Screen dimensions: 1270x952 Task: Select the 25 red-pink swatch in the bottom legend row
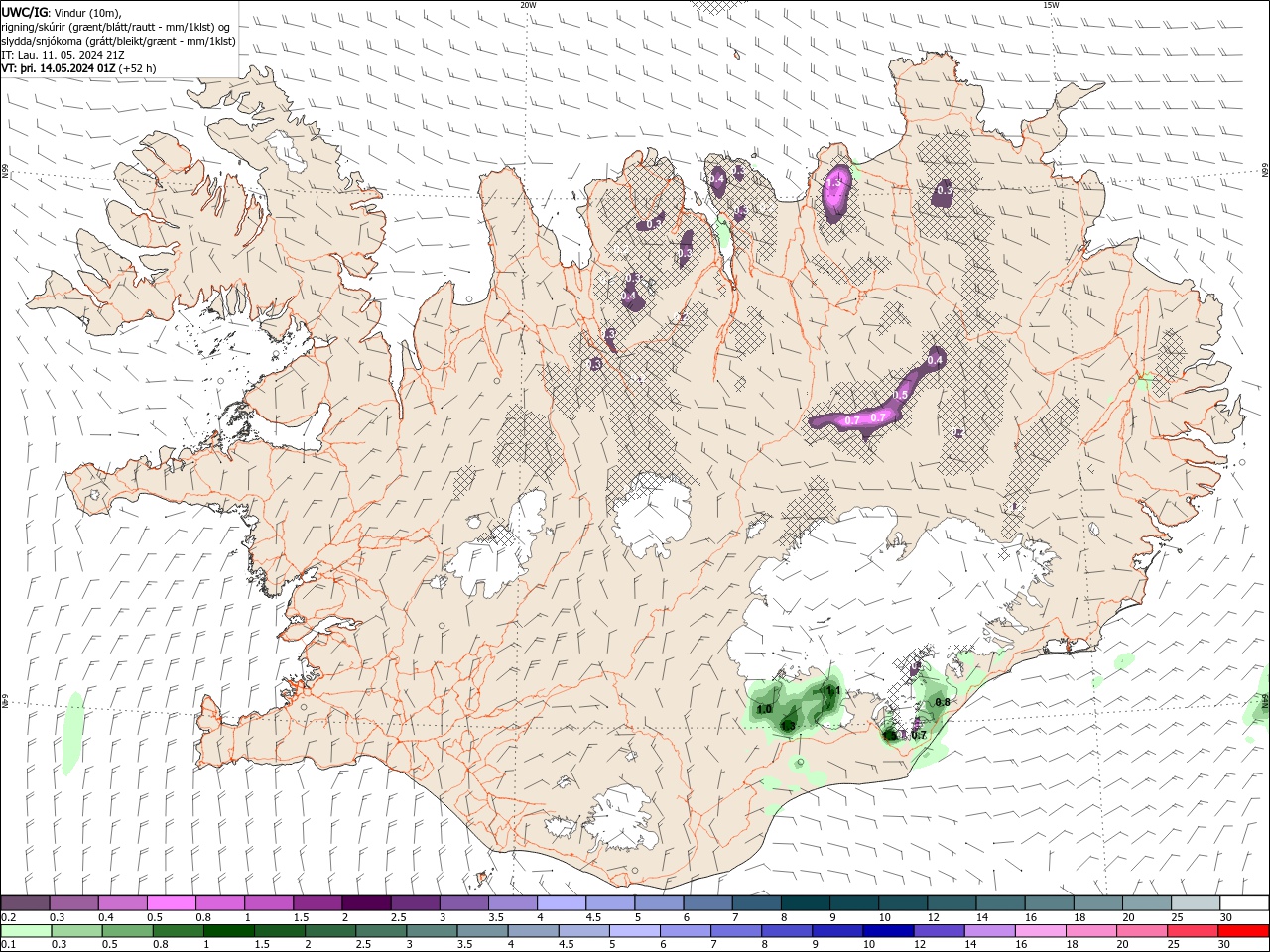point(1193,931)
